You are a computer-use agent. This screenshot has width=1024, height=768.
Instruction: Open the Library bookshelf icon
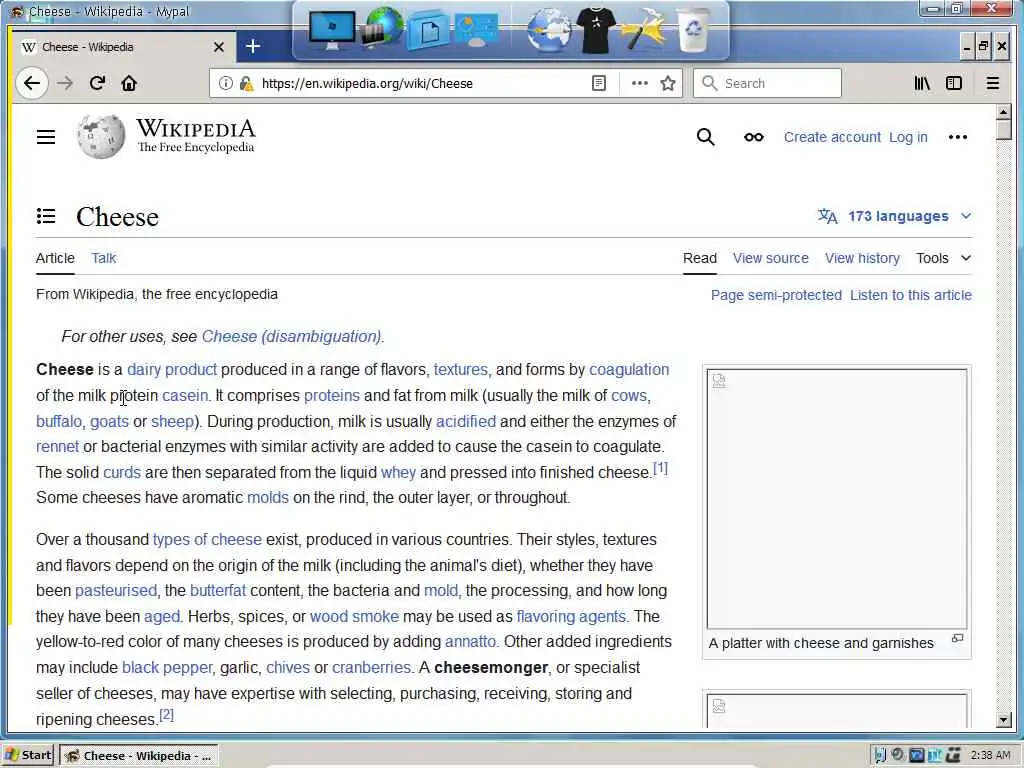922,83
